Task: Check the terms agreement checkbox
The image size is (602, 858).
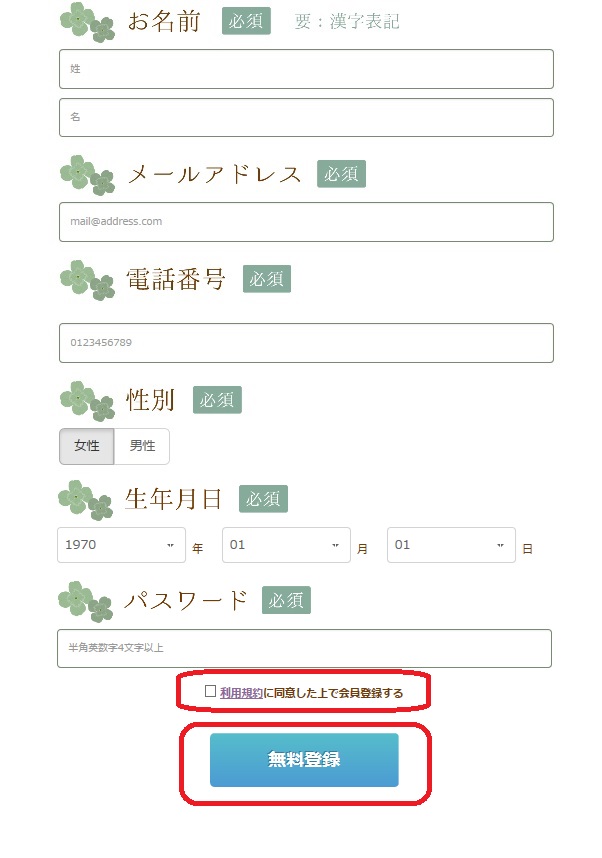Action: click(210, 692)
